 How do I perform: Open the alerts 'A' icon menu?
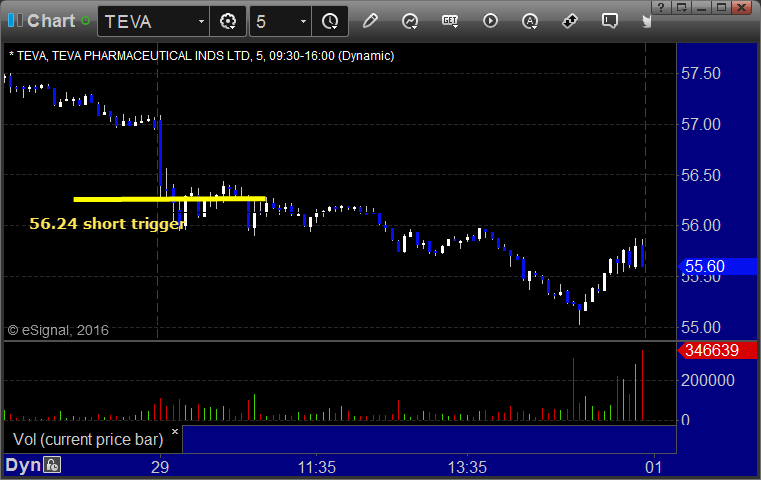pyautogui.click(x=530, y=21)
